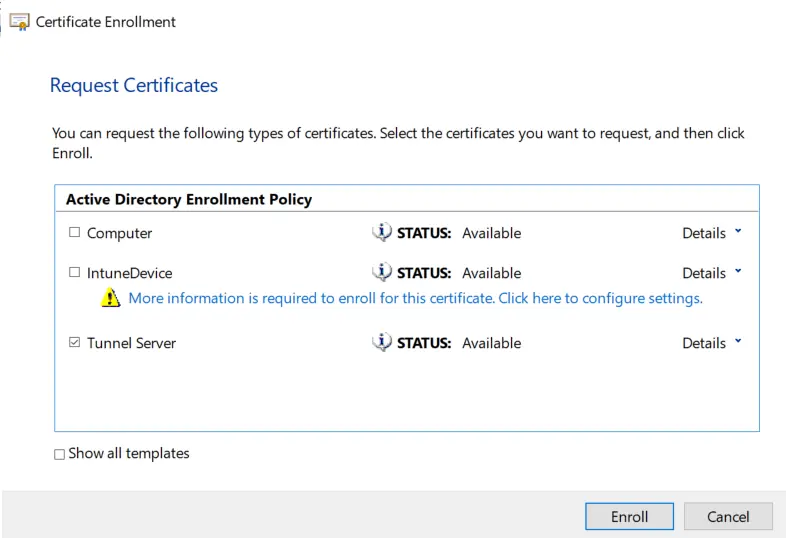This screenshot has width=786, height=538.
Task: Select the Computer template name
Action: (x=120, y=233)
